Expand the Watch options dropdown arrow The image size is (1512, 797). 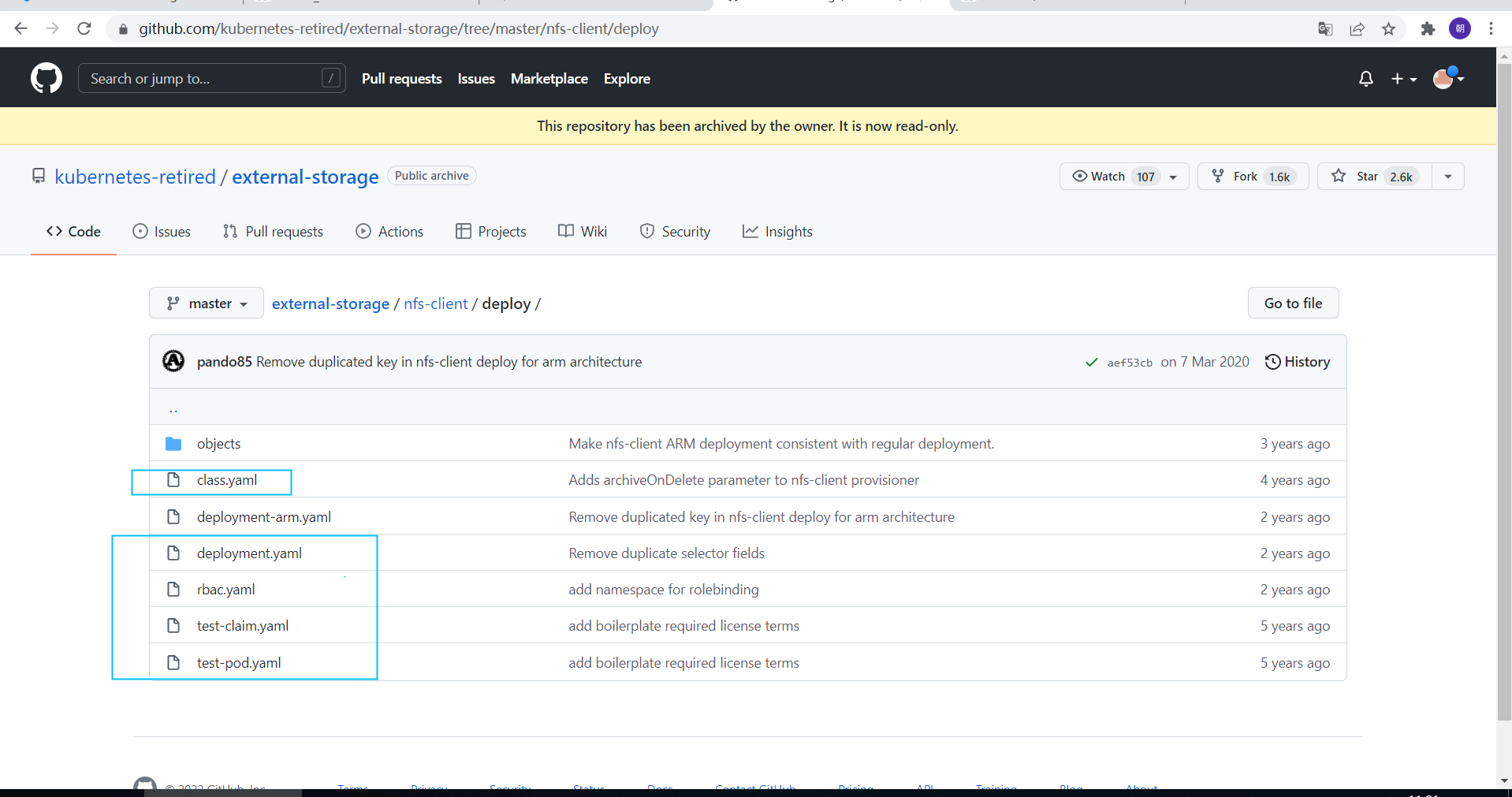(1174, 177)
